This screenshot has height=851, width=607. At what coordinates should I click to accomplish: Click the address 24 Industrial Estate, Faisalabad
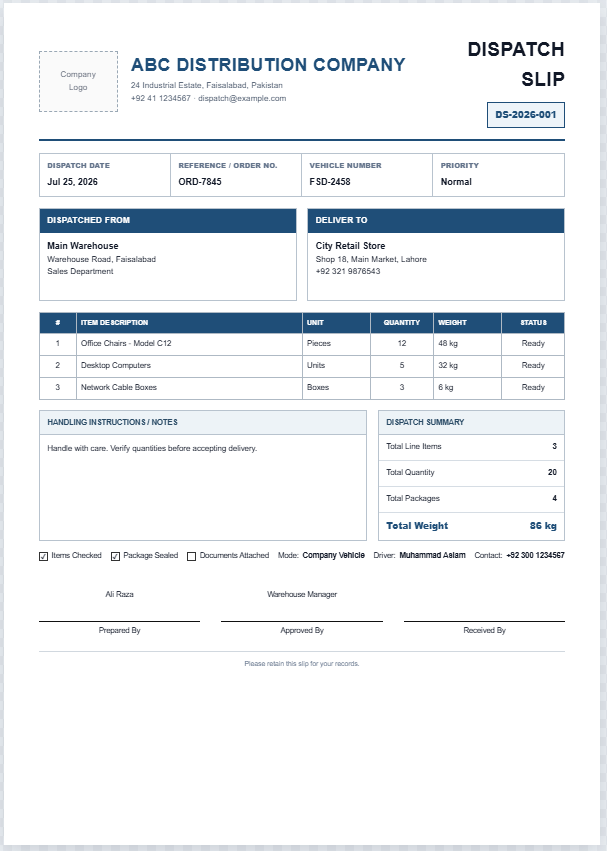[x=206, y=85]
